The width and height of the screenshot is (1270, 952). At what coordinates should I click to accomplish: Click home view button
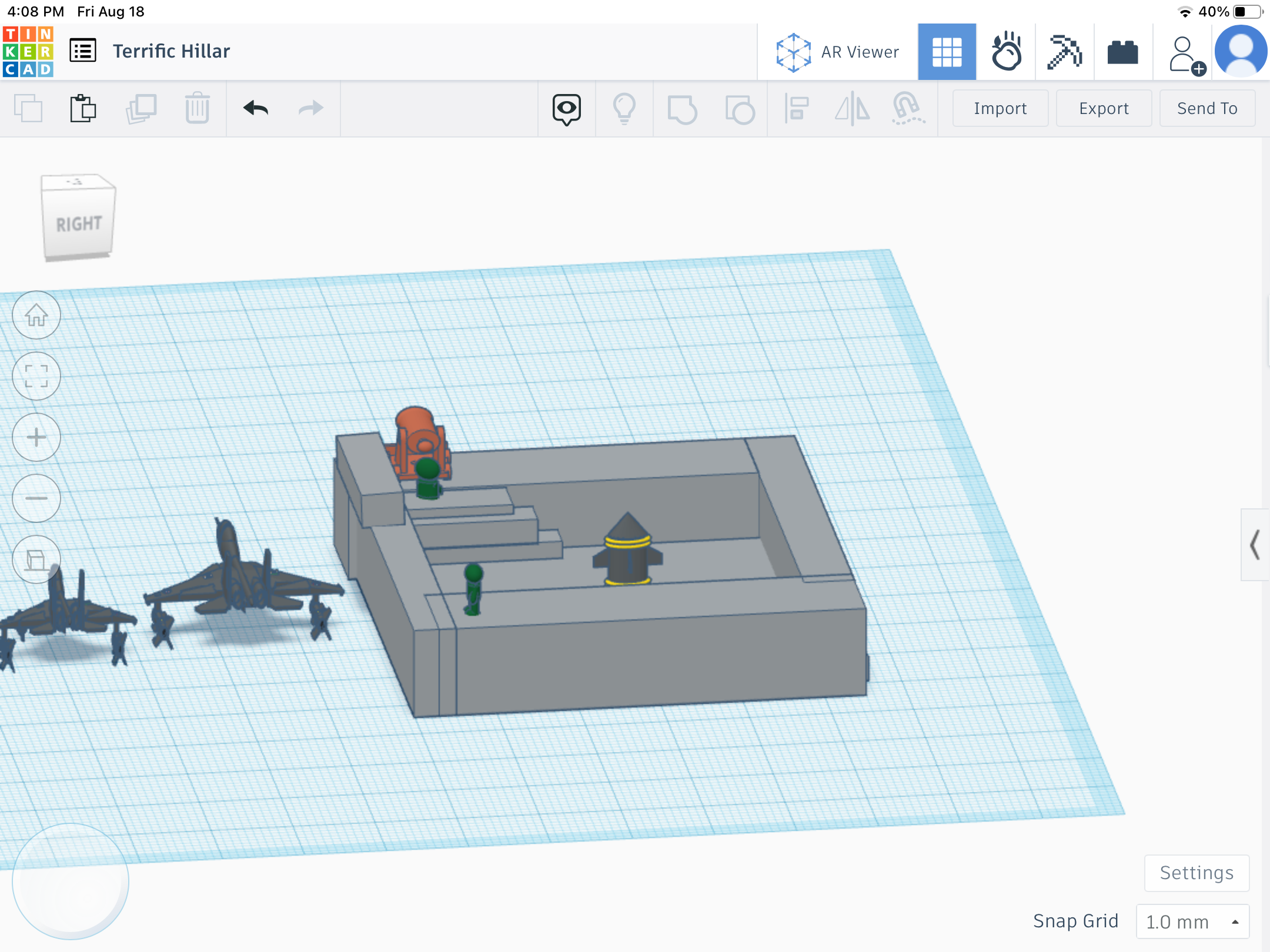[36, 316]
